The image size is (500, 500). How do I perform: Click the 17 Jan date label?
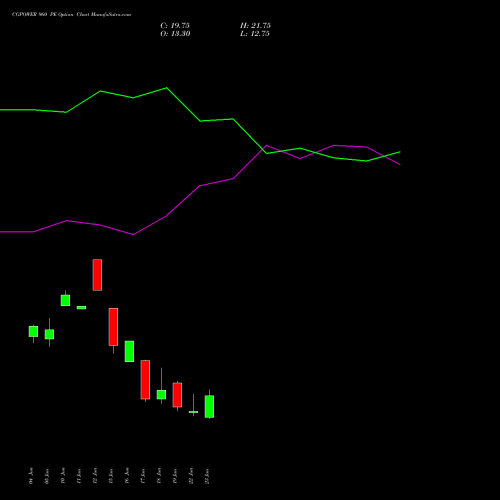[x=143, y=476]
